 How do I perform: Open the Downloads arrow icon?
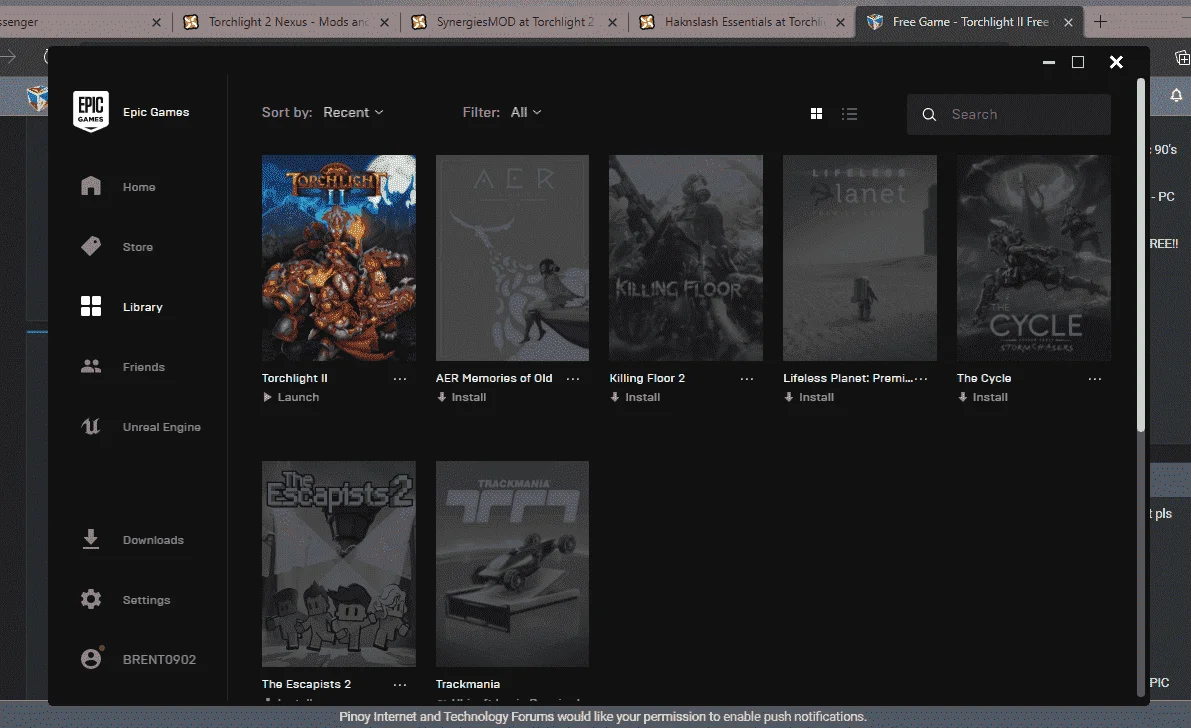point(90,539)
